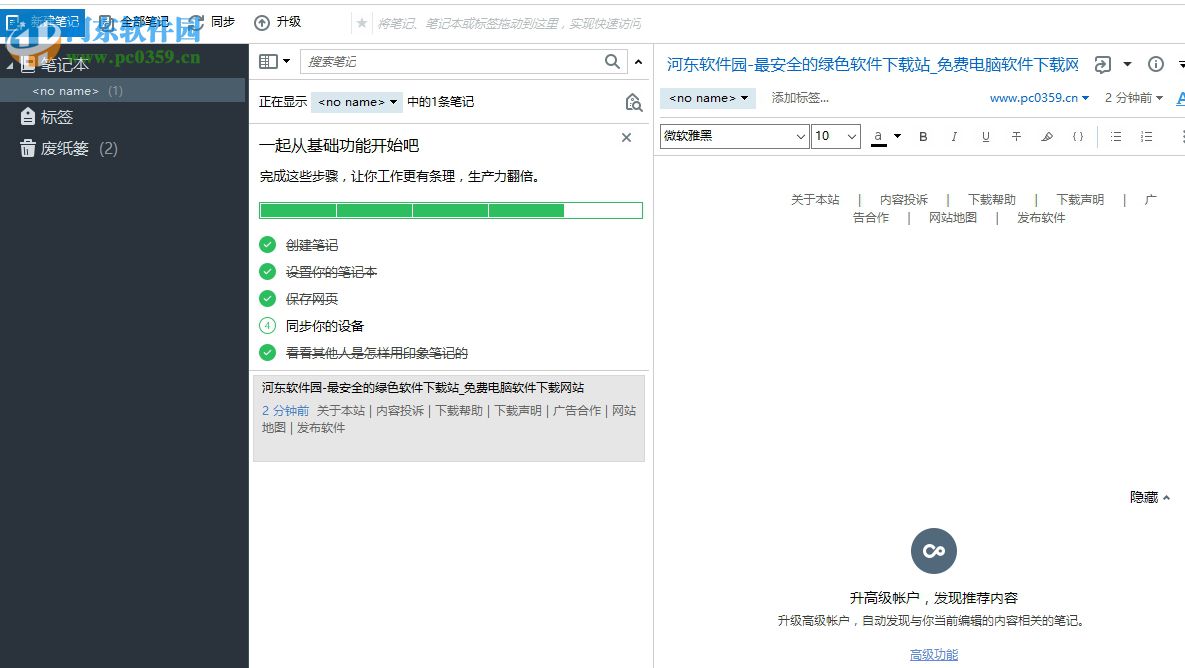Toggle italic formatting
The height and width of the screenshot is (668, 1185).
[x=954, y=136]
